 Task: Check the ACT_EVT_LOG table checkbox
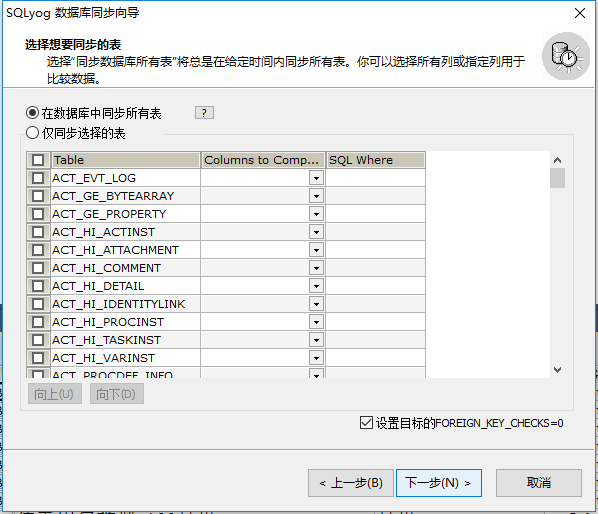(38, 178)
